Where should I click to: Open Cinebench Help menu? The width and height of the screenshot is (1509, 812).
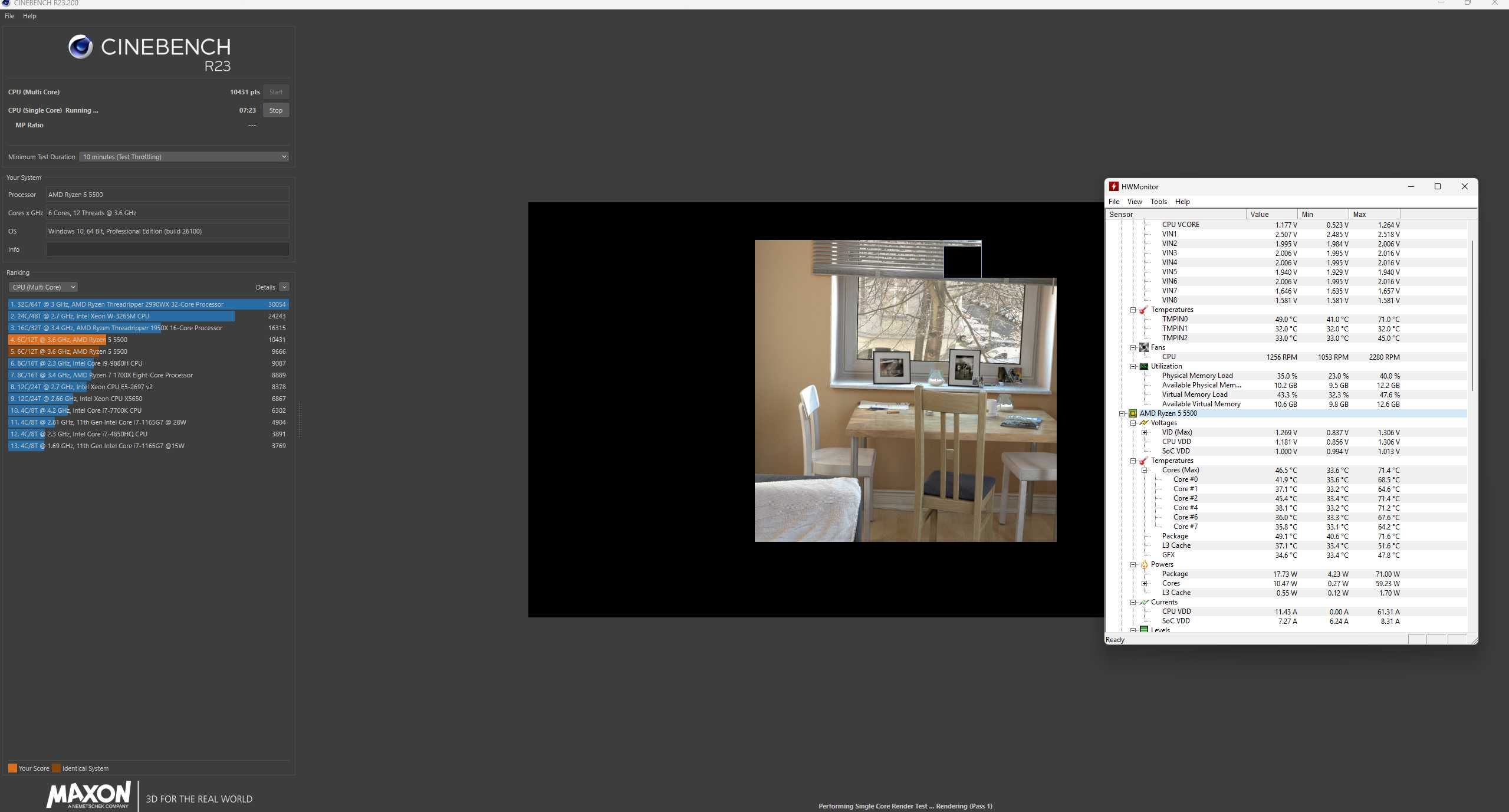[29, 16]
